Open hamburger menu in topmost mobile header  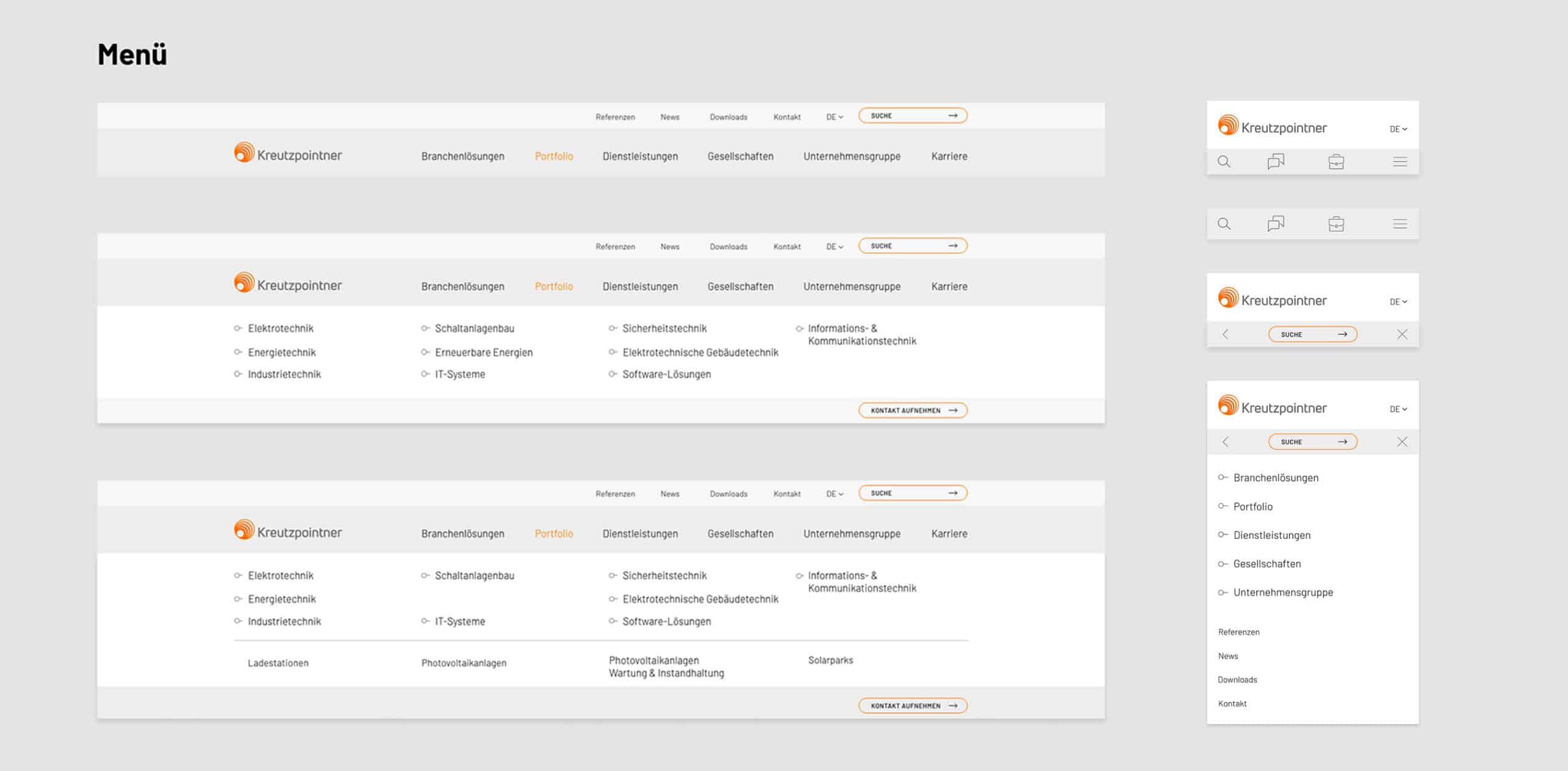[1400, 162]
